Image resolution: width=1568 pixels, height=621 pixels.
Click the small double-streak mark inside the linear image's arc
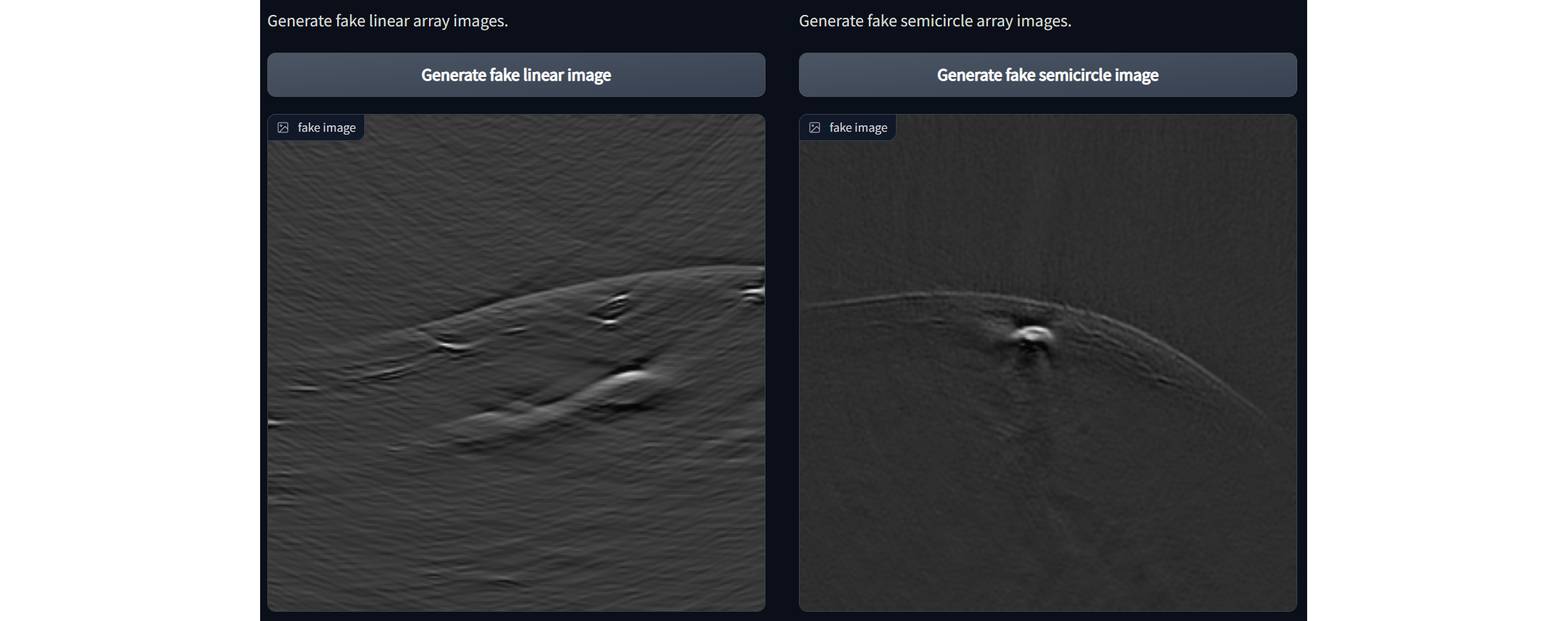612,308
